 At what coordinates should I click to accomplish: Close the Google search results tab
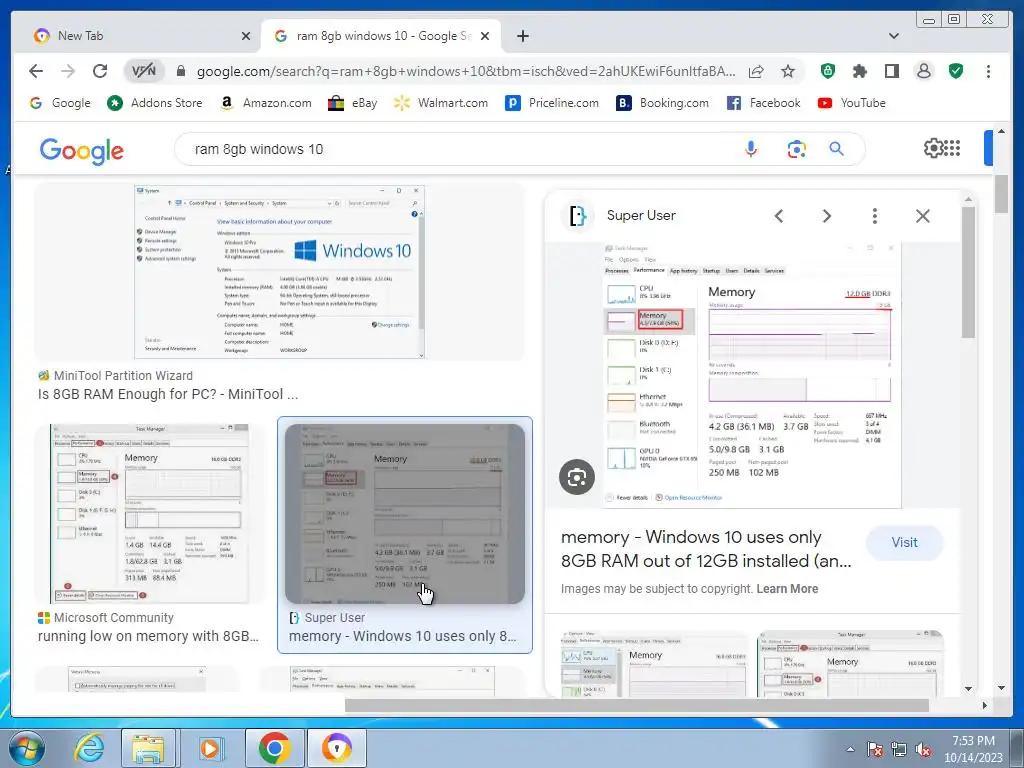click(x=485, y=36)
